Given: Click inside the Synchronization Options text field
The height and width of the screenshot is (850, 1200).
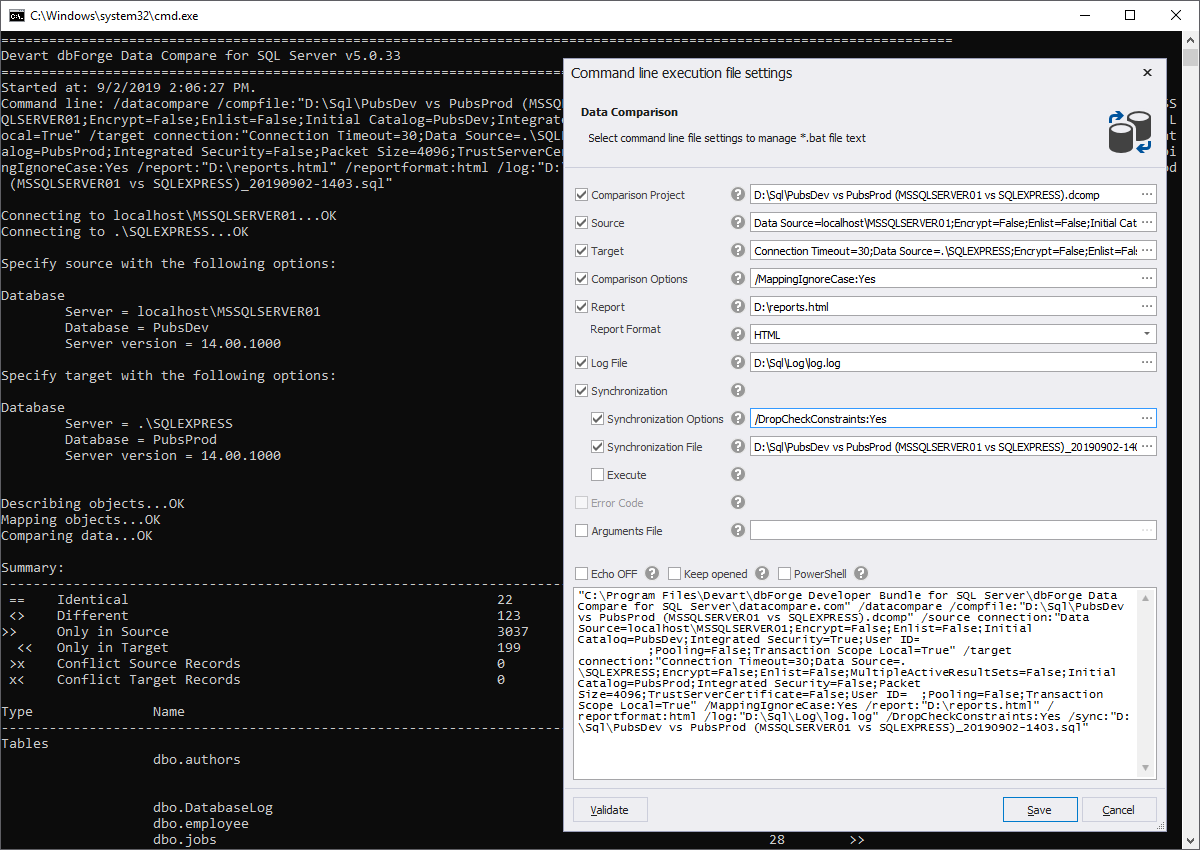Looking at the screenshot, I should (900, 418).
